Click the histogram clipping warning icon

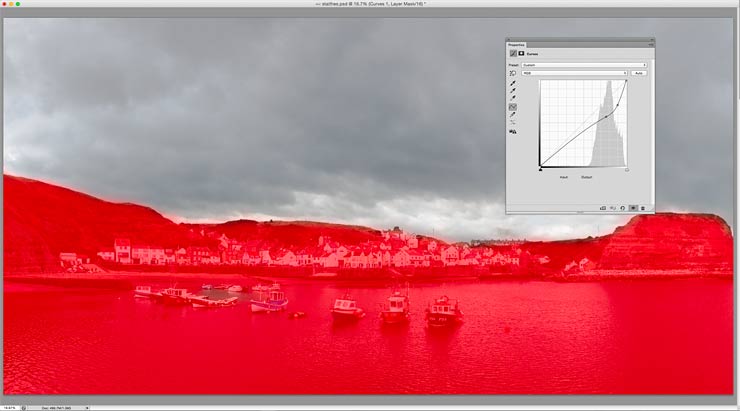pos(513,132)
